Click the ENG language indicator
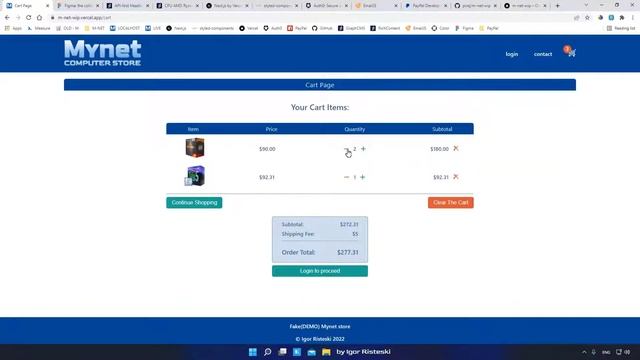Image resolution: width=640 pixels, height=360 pixels. [x=606, y=352]
